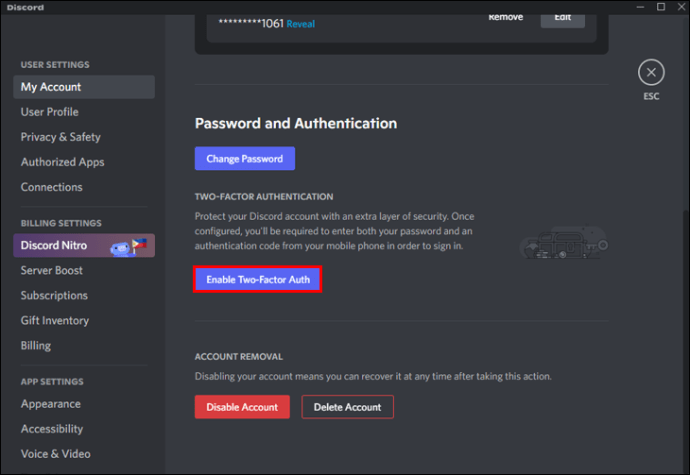
Task: Click the ESC close settings icon
Action: tap(651, 72)
